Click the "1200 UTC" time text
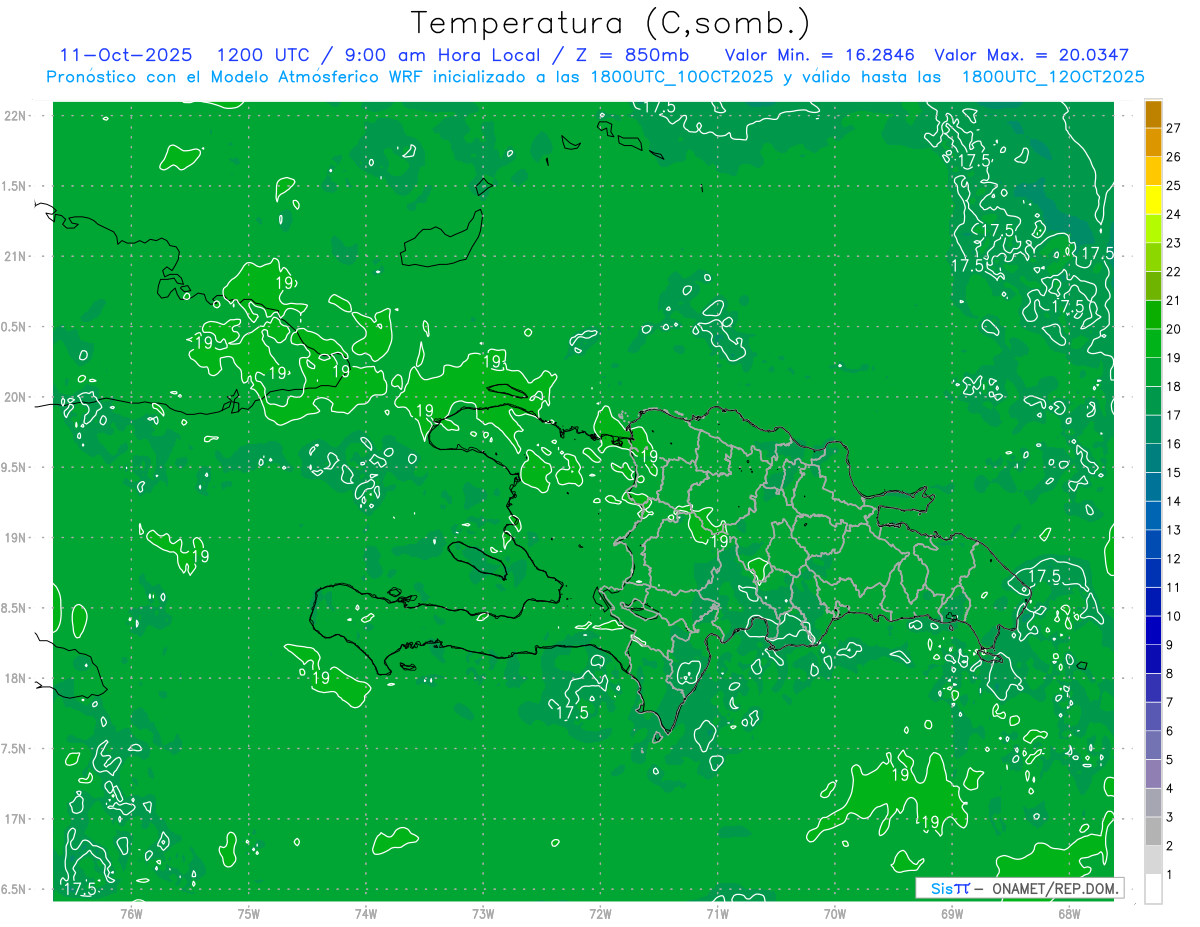 pos(263,55)
